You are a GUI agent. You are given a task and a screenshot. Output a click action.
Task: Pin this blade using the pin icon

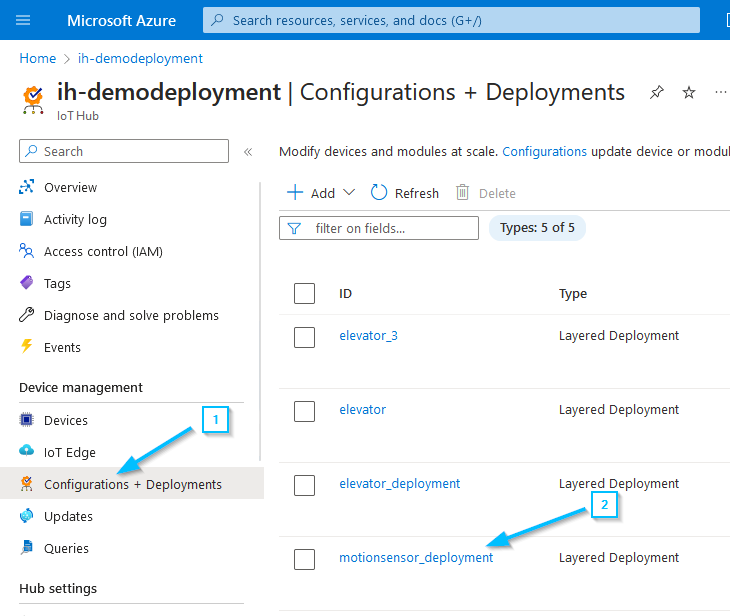[x=656, y=92]
